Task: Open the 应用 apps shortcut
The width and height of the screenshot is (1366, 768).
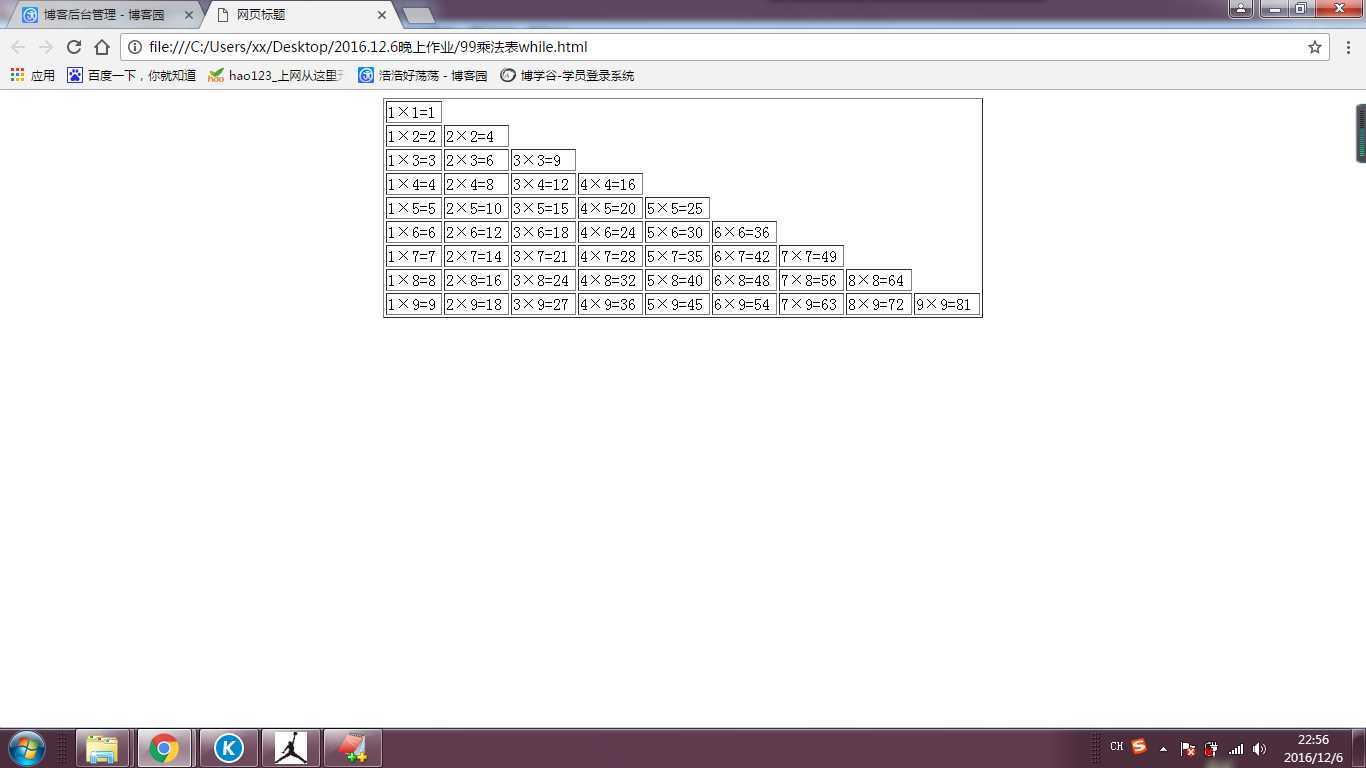Action: coord(33,75)
